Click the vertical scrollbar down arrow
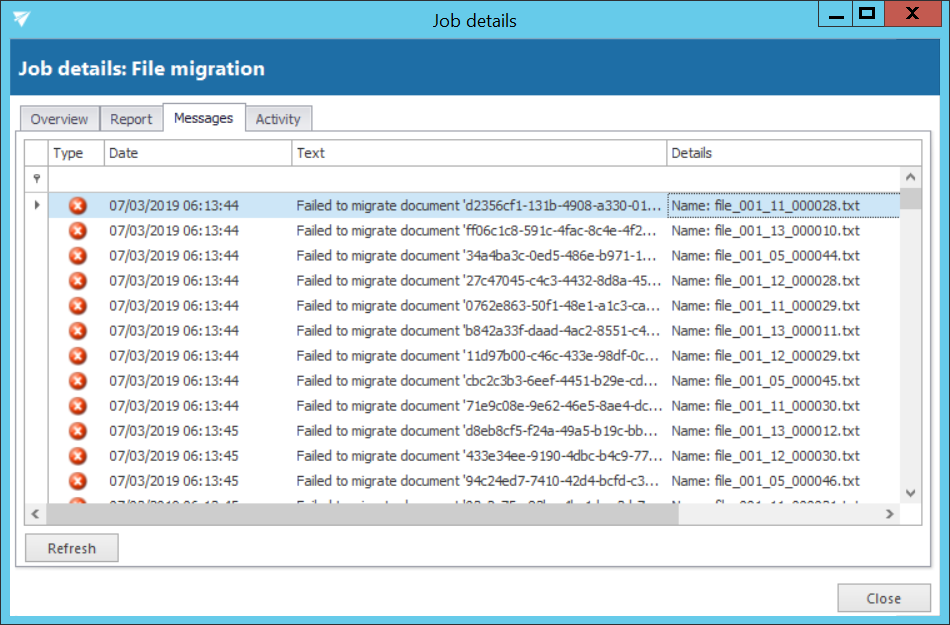 coord(910,492)
